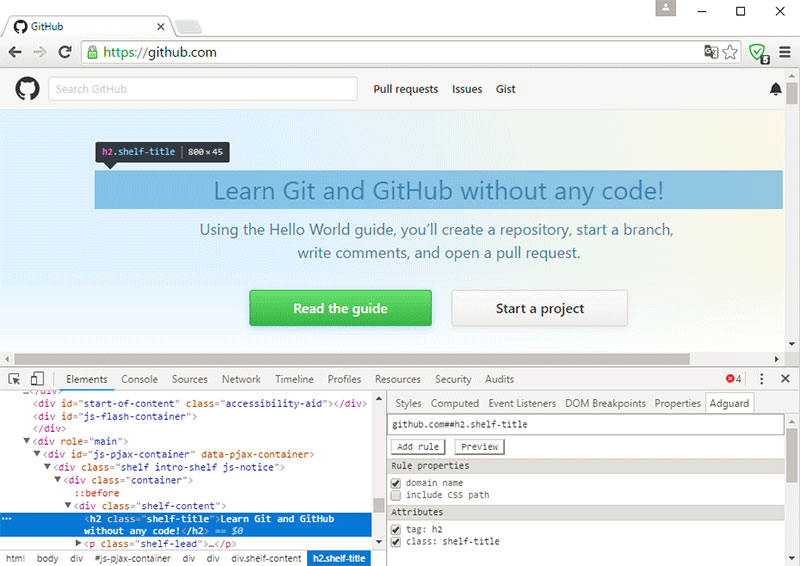800x566 pixels.
Task: Click the Adguard extension icon
Action: [x=758, y=52]
